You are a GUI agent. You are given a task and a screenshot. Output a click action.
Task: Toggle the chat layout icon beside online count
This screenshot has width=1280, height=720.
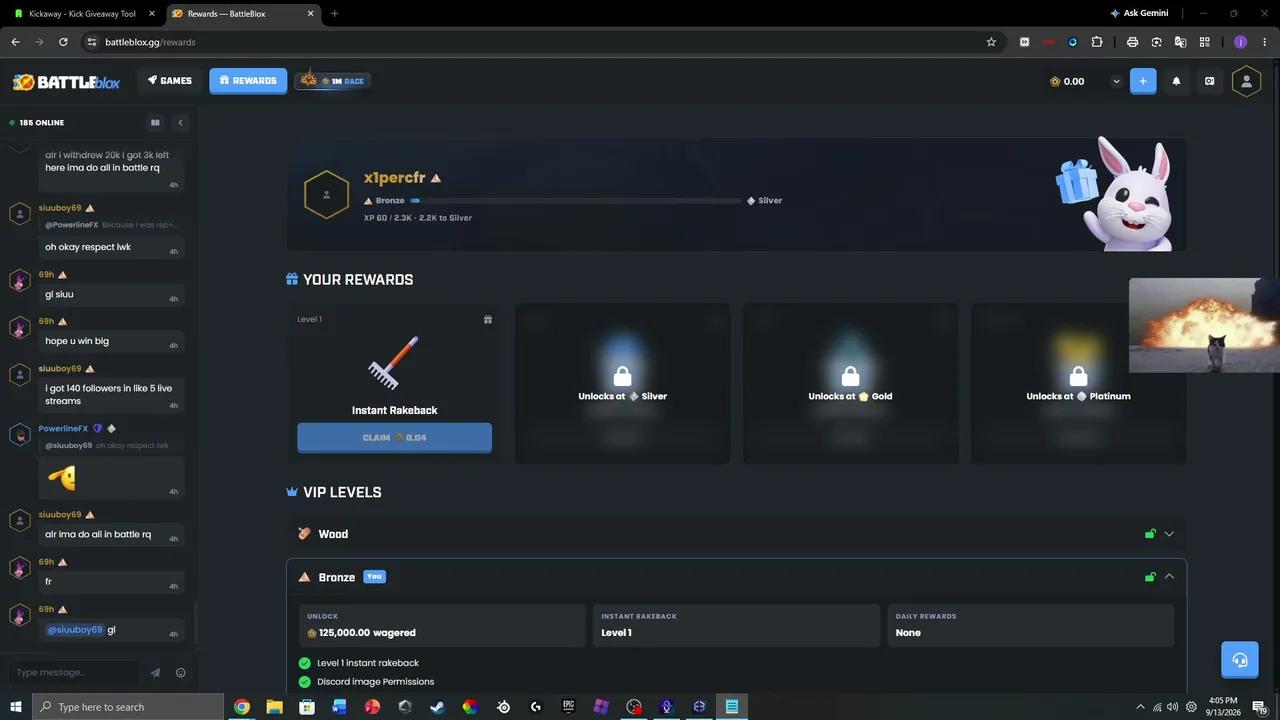(x=155, y=123)
